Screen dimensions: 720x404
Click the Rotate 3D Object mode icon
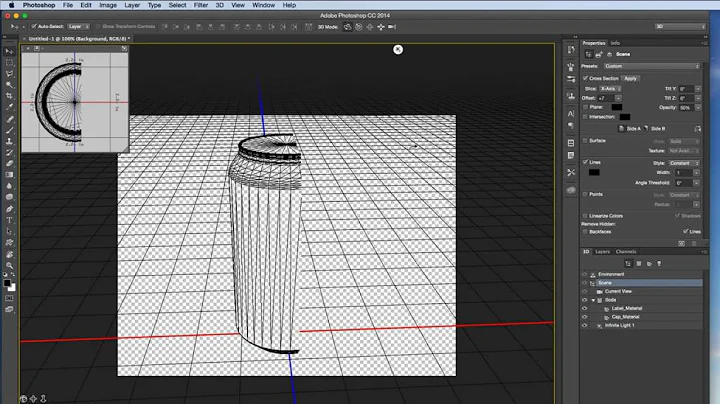tap(348, 27)
